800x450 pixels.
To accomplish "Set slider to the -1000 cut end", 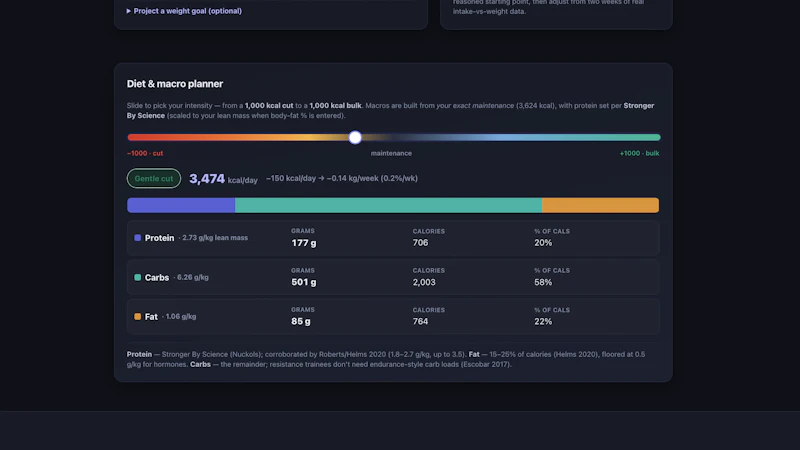I will coord(129,137).
